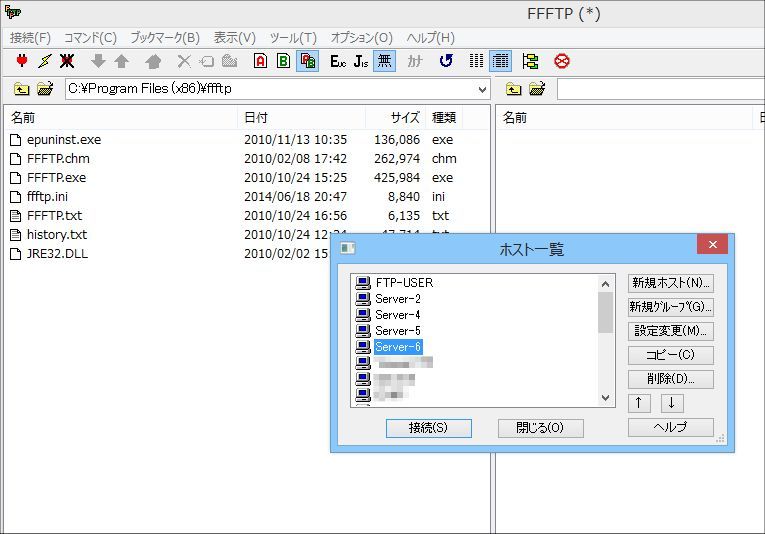This screenshot has height=534, width=765.
Task: Click 閉じる(O) close button
Action: coord(541,428)
